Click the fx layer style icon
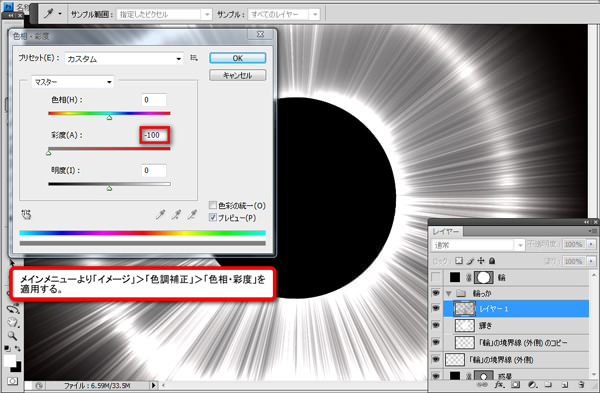Image resolution: width=600 pixels, height=393 pixels. point(499,385)
